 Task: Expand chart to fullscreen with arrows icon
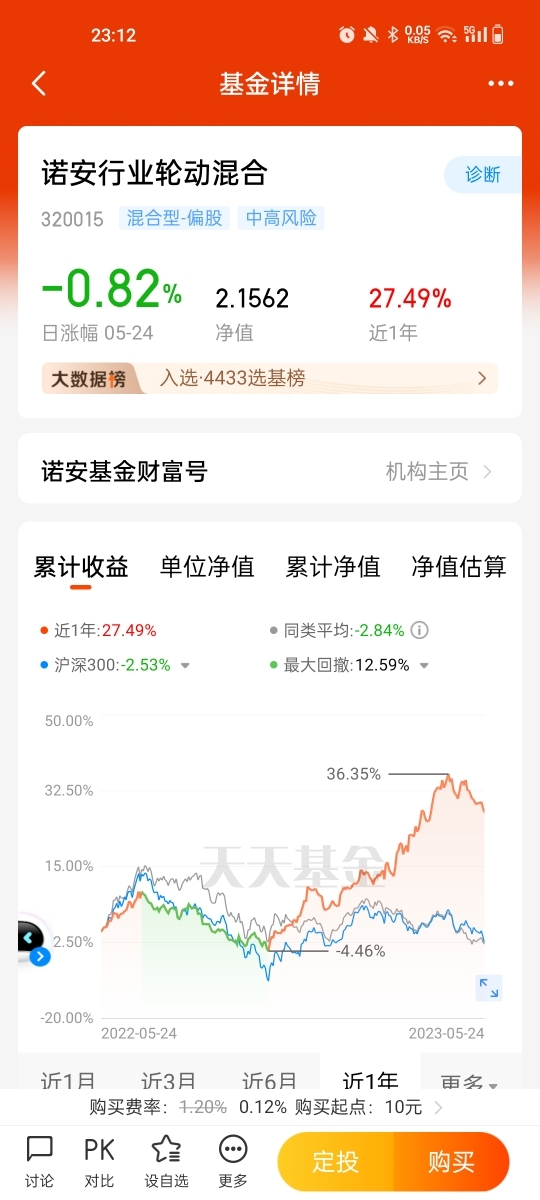488,988
